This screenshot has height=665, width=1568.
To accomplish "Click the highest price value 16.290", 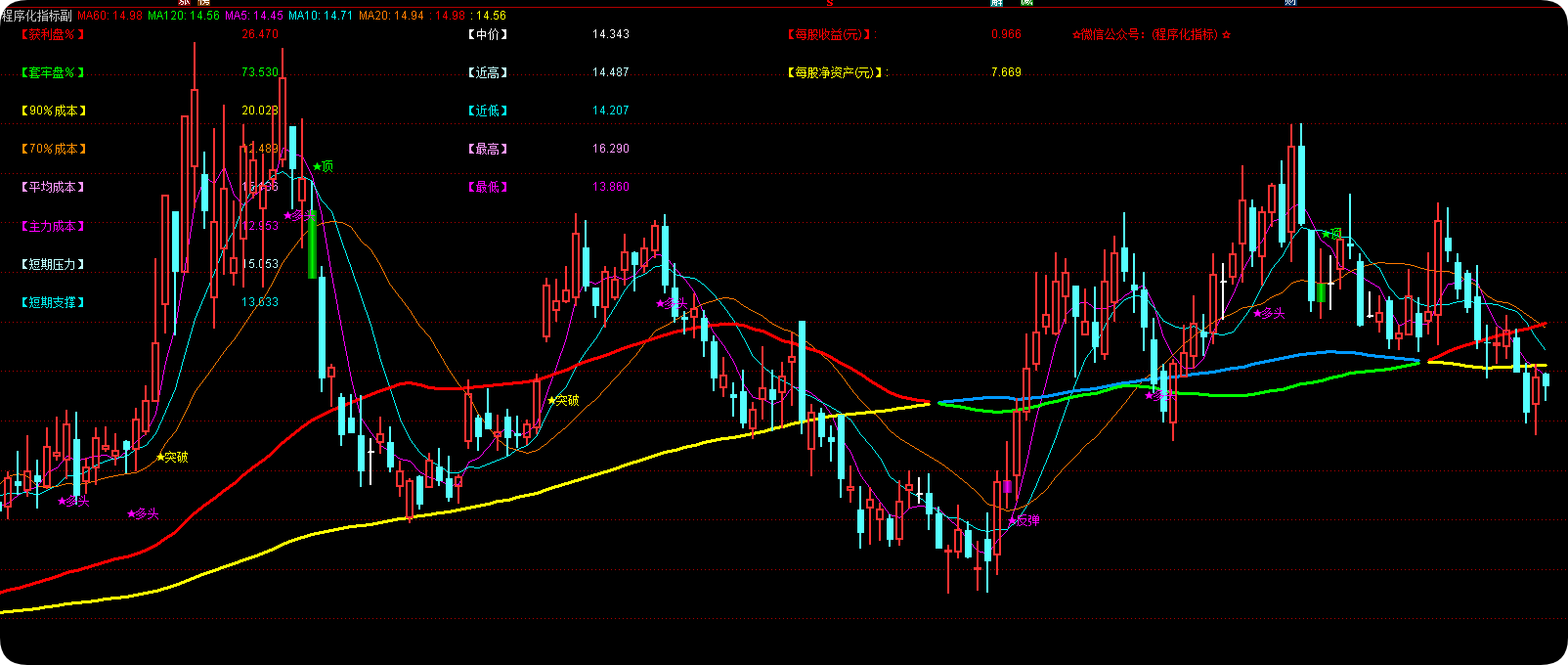I will (x=611, y=149).
